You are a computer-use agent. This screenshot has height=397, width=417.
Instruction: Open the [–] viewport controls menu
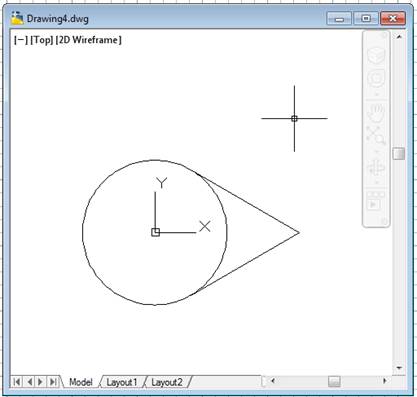point(21,40)
